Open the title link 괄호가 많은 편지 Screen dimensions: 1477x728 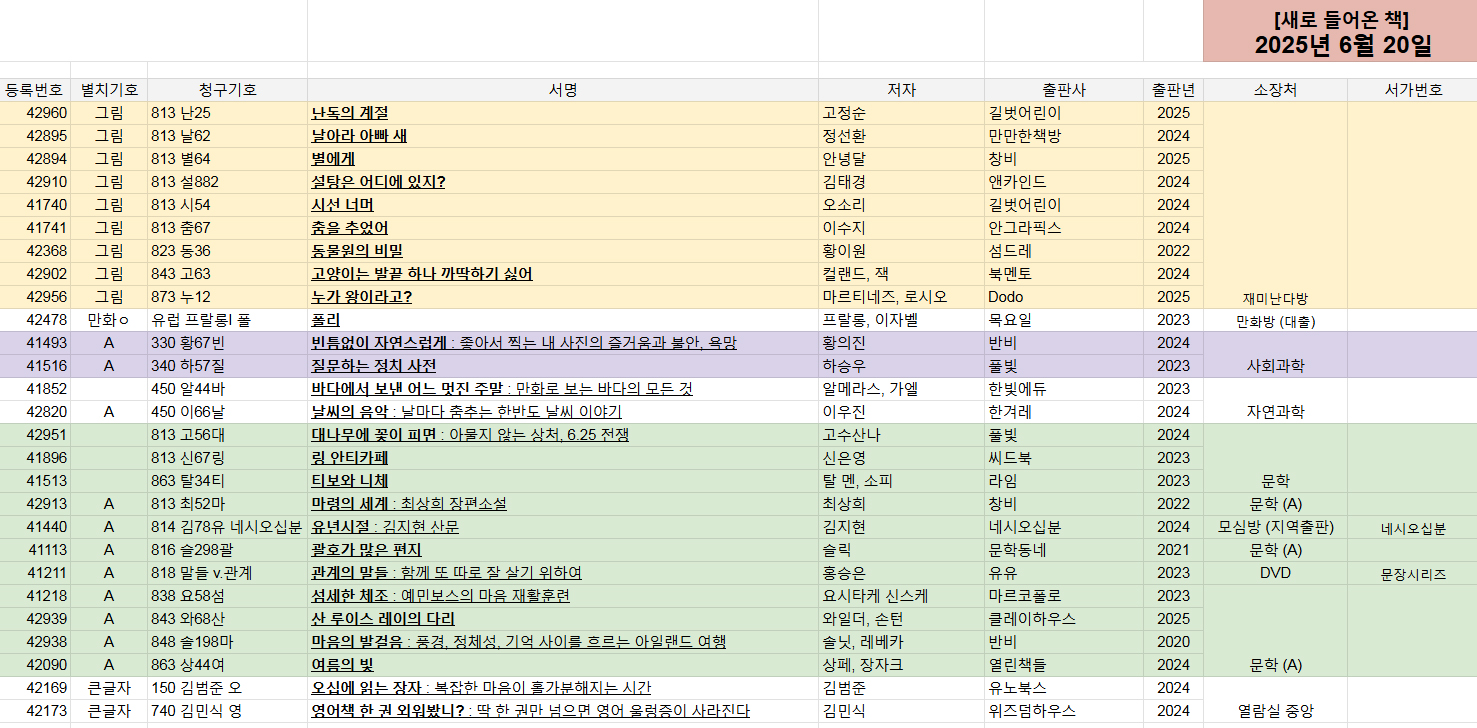pyautogui.click(x=366, y=550)
